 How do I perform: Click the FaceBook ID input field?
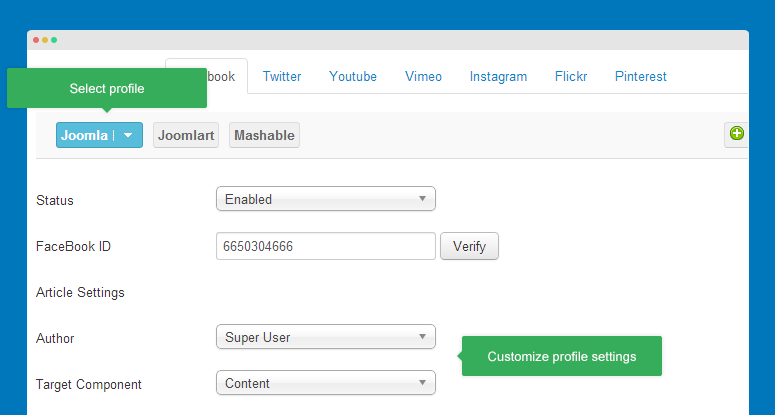pos(325,246)
